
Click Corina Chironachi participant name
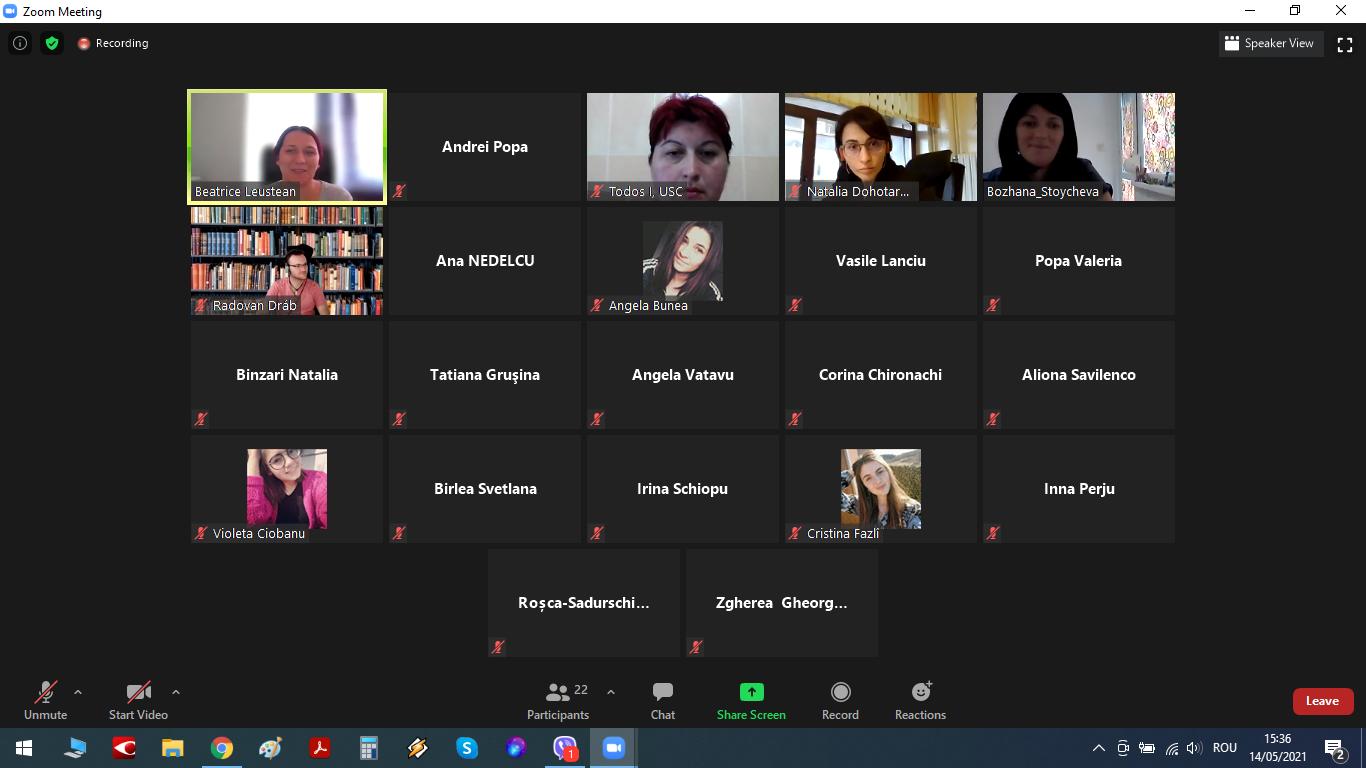pos(881,375)
